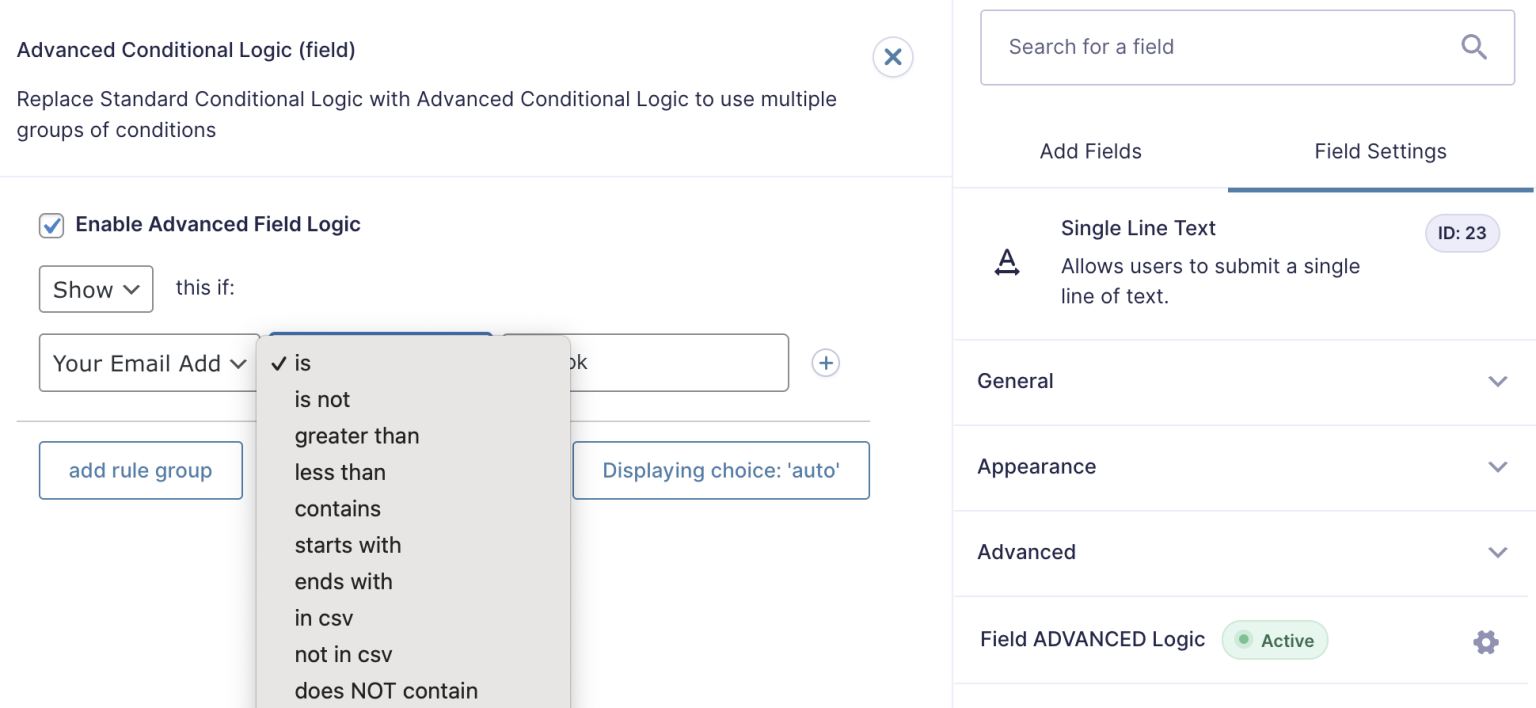1536x708 pixels.
Task: Close the Advanced Conditional Logic panel
Action: point(892,58)
